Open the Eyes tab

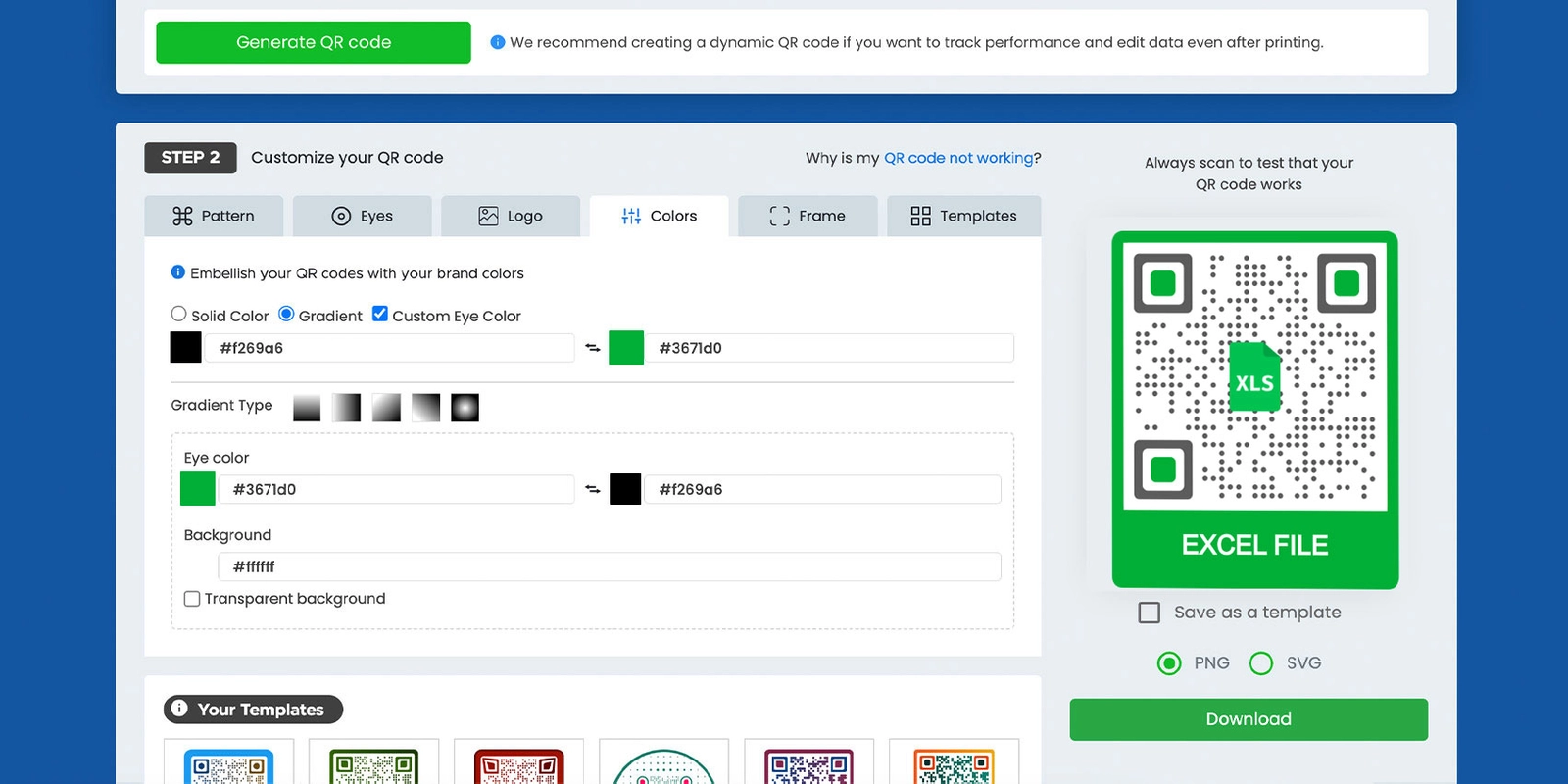coord(363,216)
